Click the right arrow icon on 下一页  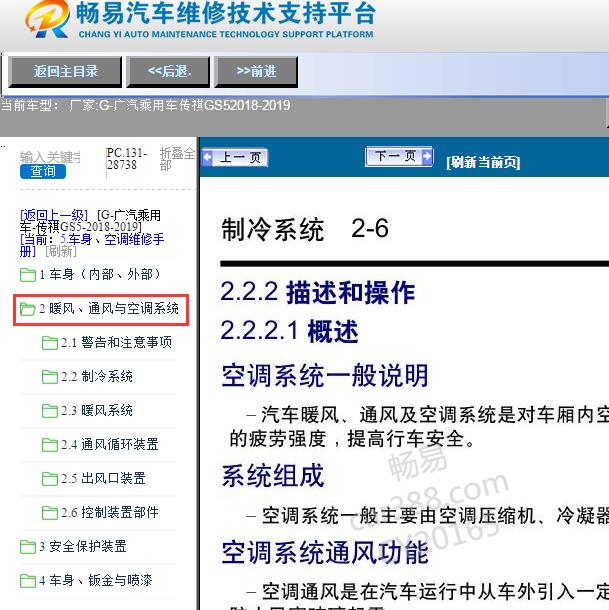pyautogui.click(x=427, y=156)
